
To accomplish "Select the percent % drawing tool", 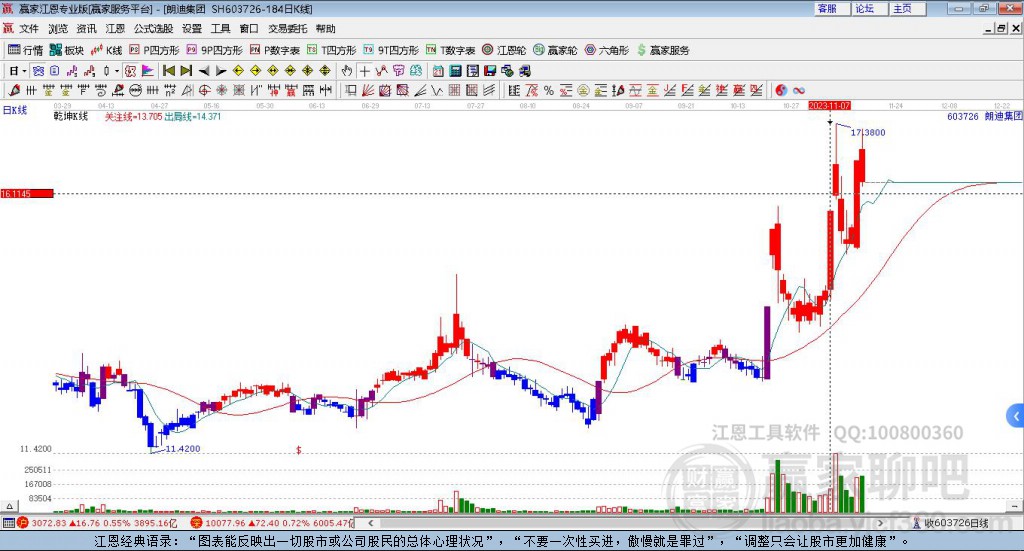I will pos(549,91).
